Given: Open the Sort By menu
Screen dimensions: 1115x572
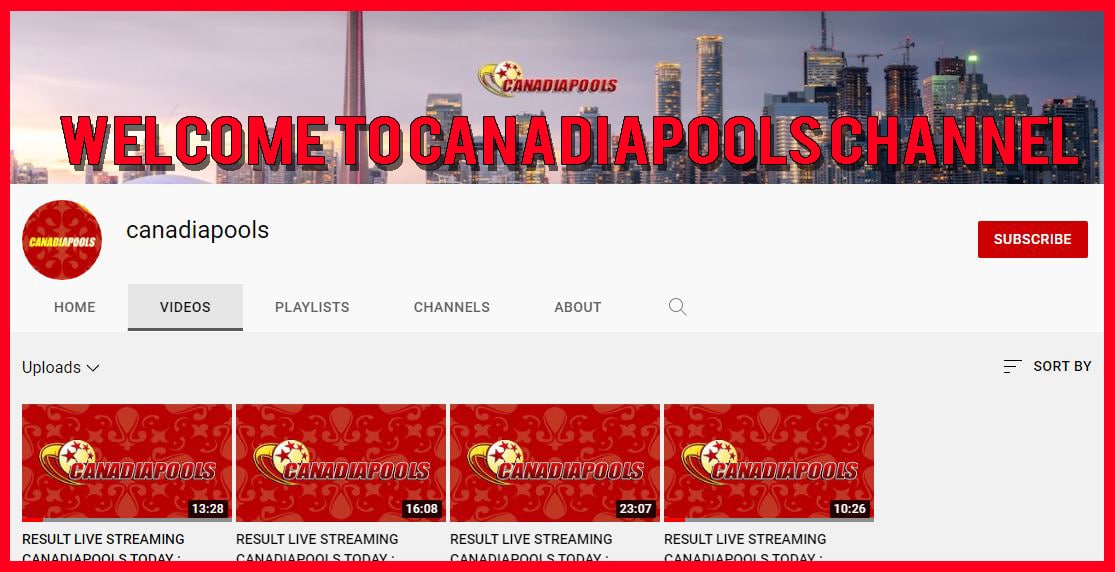Looking at the screenshot, I should point(1047,367).
